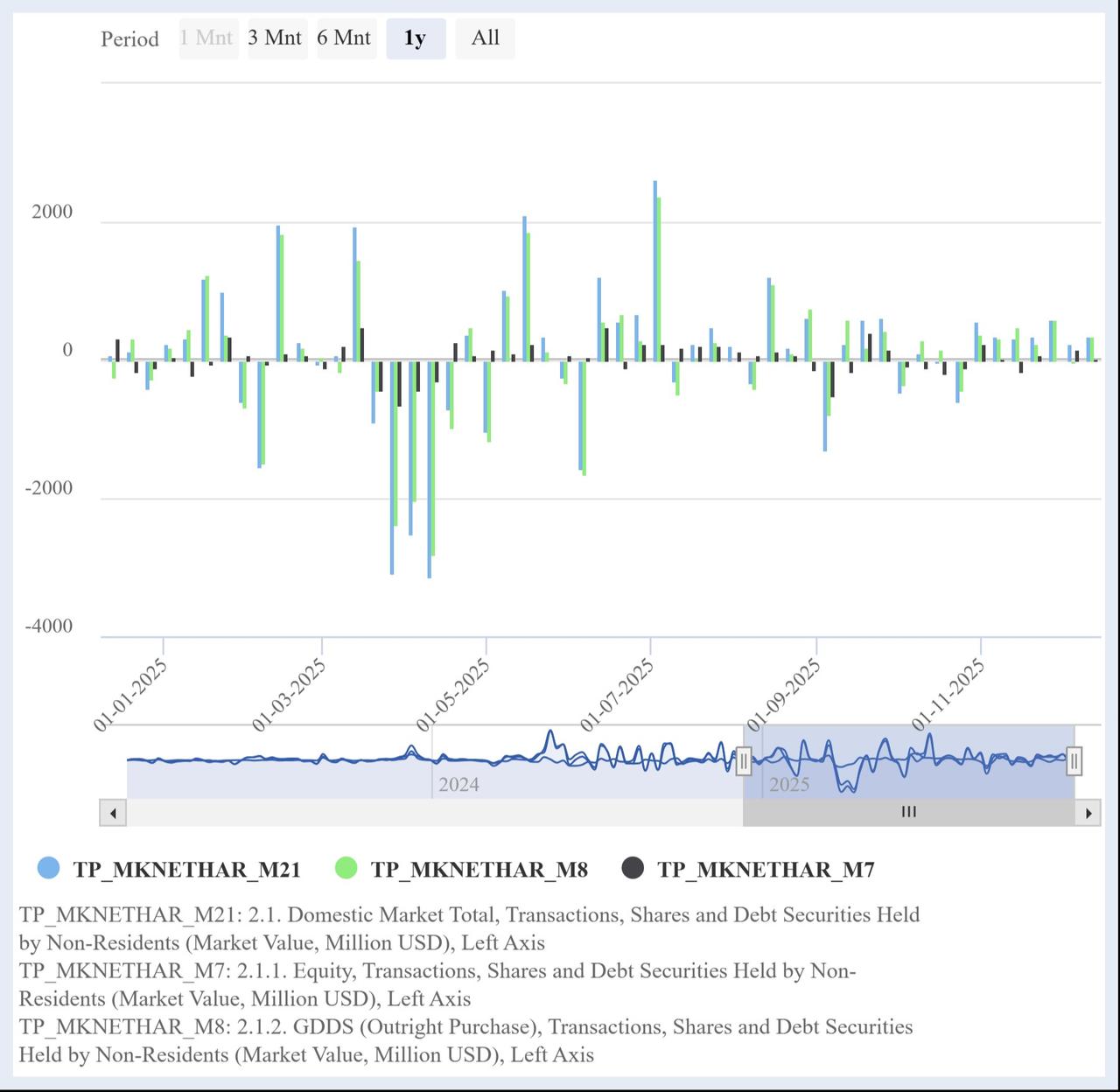Screen dimensions: 1120x1092
Task: Switch to the 1y period tab
Action: [416, 38]
